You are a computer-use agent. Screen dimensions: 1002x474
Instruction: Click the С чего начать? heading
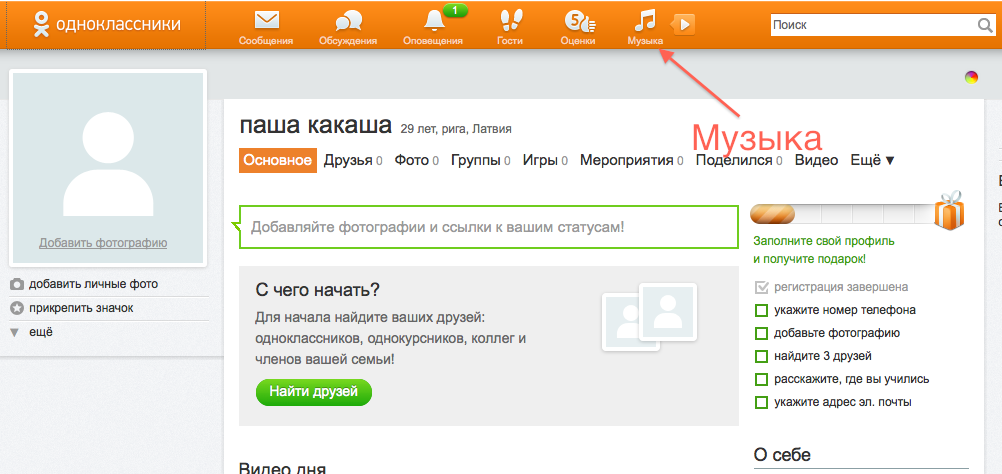[318, 290]
